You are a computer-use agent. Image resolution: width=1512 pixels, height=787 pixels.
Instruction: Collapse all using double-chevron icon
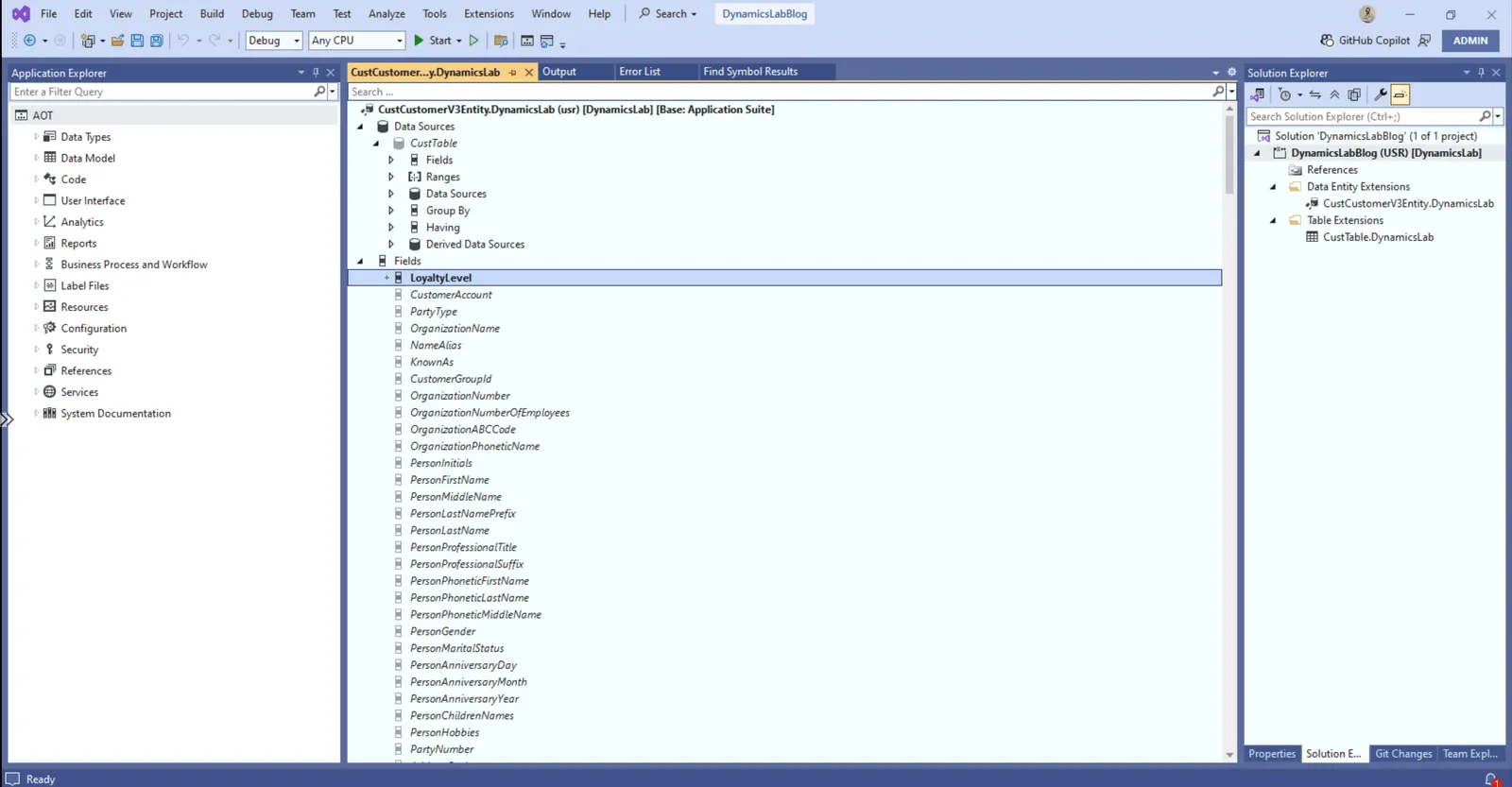[x=1334, y=94]
